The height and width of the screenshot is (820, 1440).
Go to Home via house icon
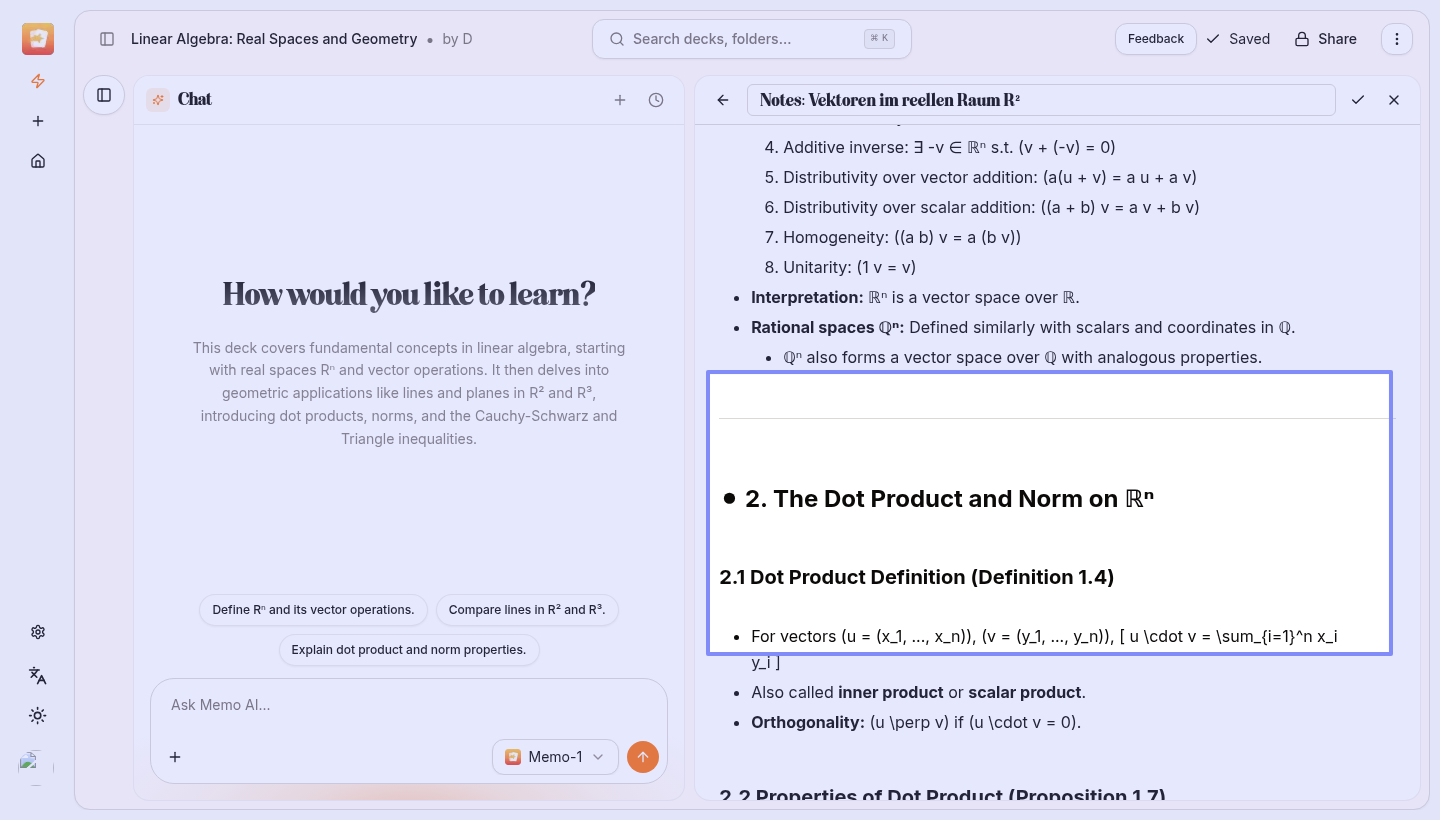pos(38,161)
